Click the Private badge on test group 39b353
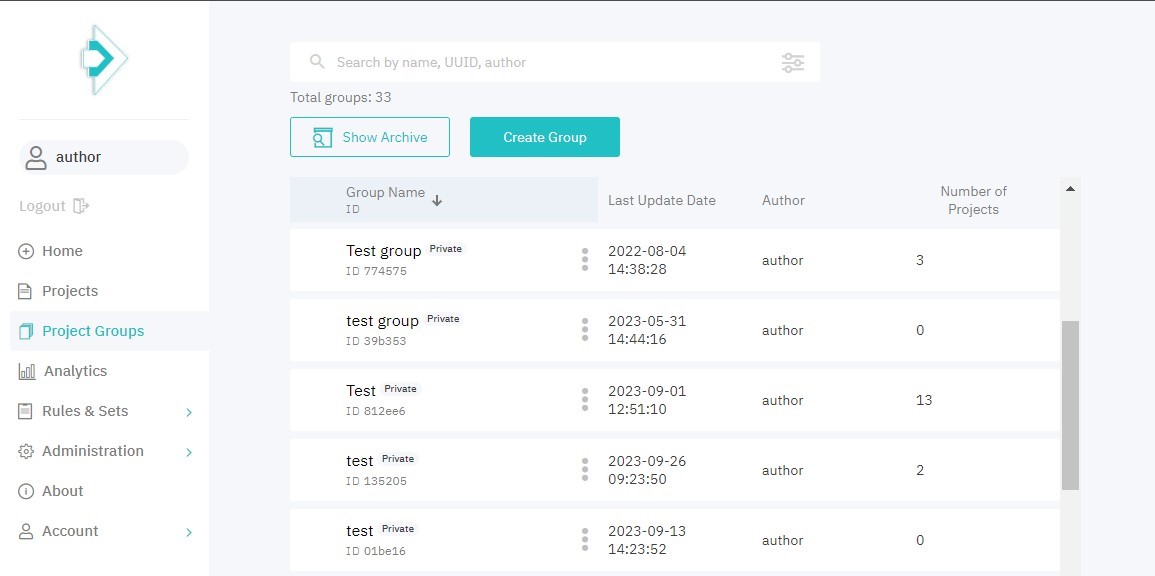This screenshot has height=576, width=1155. (443, 319)
